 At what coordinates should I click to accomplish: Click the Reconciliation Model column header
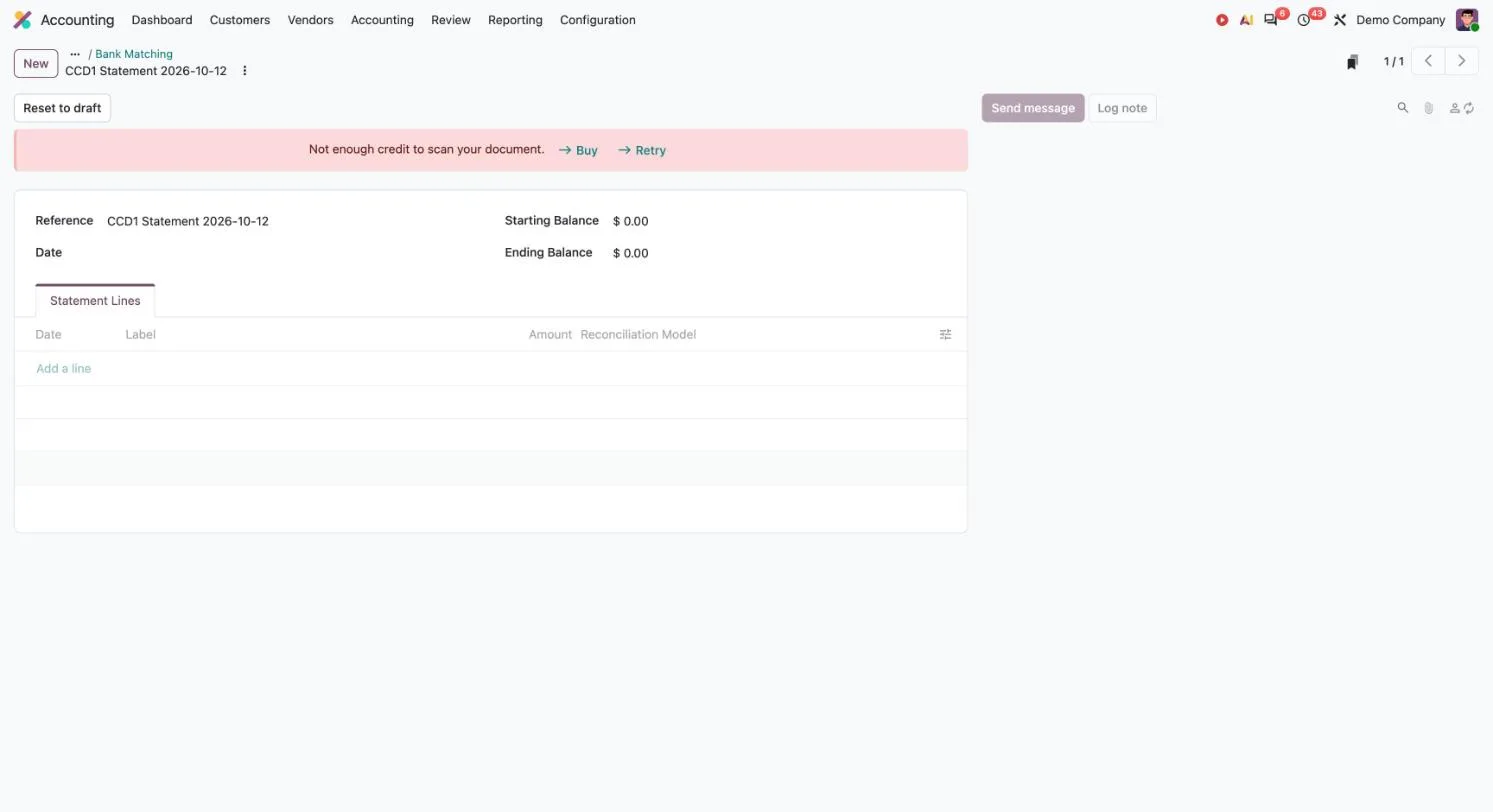(x=638, y=334)
